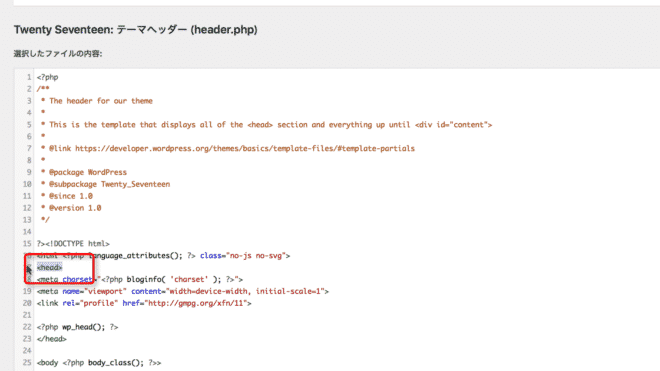The height and width of the screenshot is (371, 660).
Task: Click the meta viewport line
Action: (x=183, y=291)
